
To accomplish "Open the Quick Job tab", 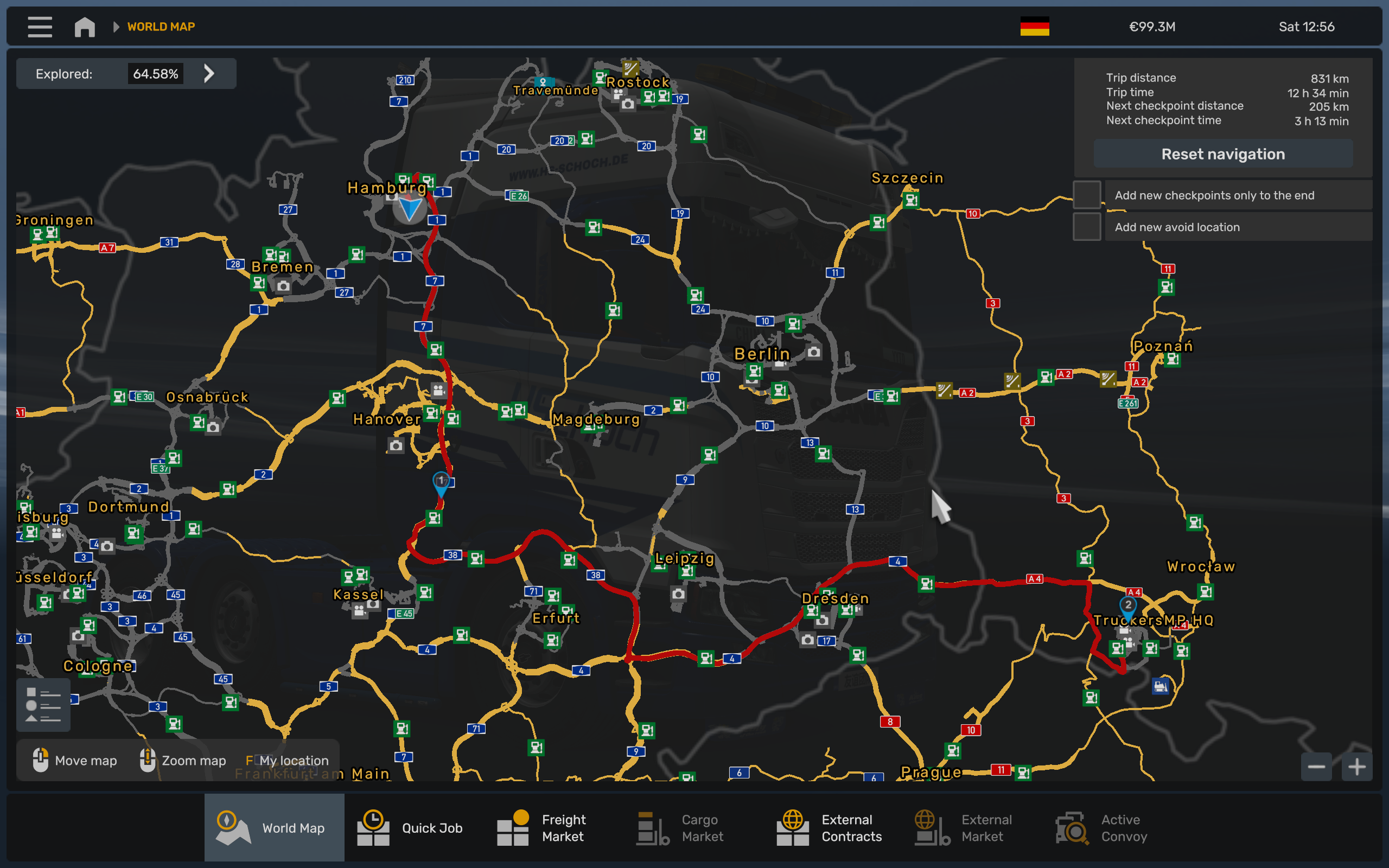I will [x=410, y=828].
